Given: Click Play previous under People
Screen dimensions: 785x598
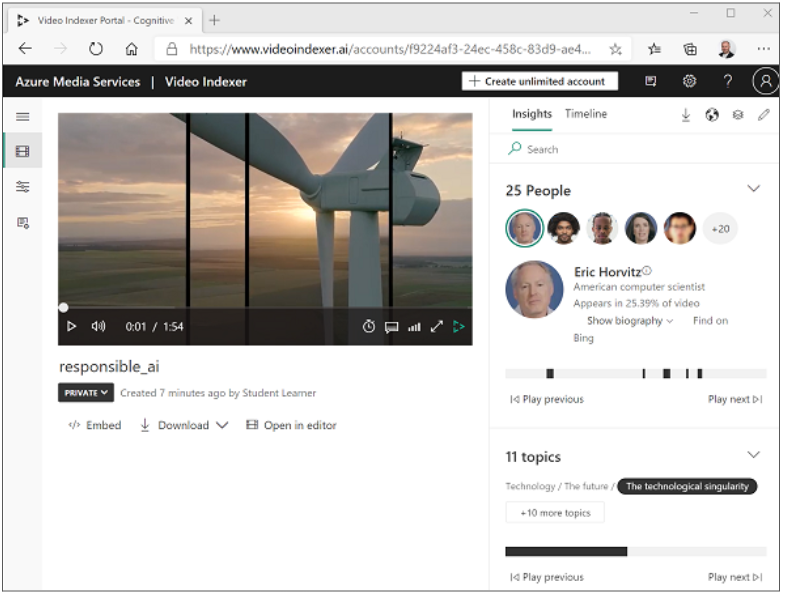Looking at the screenshot, I should [549, 401].
